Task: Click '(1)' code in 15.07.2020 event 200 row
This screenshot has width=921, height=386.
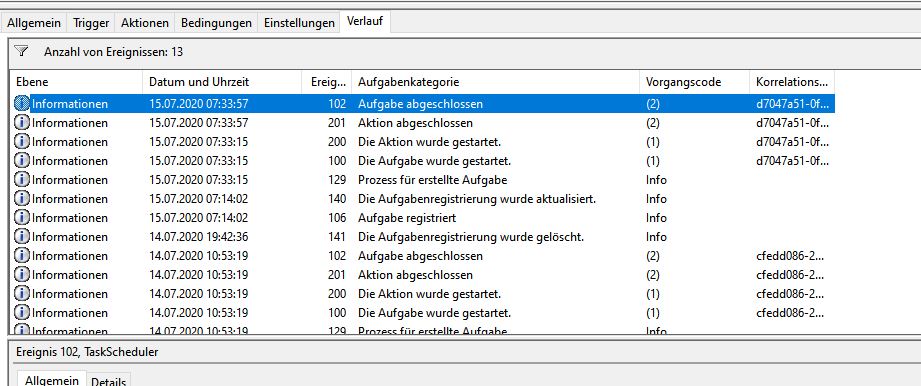Action: tap(653, 142)
